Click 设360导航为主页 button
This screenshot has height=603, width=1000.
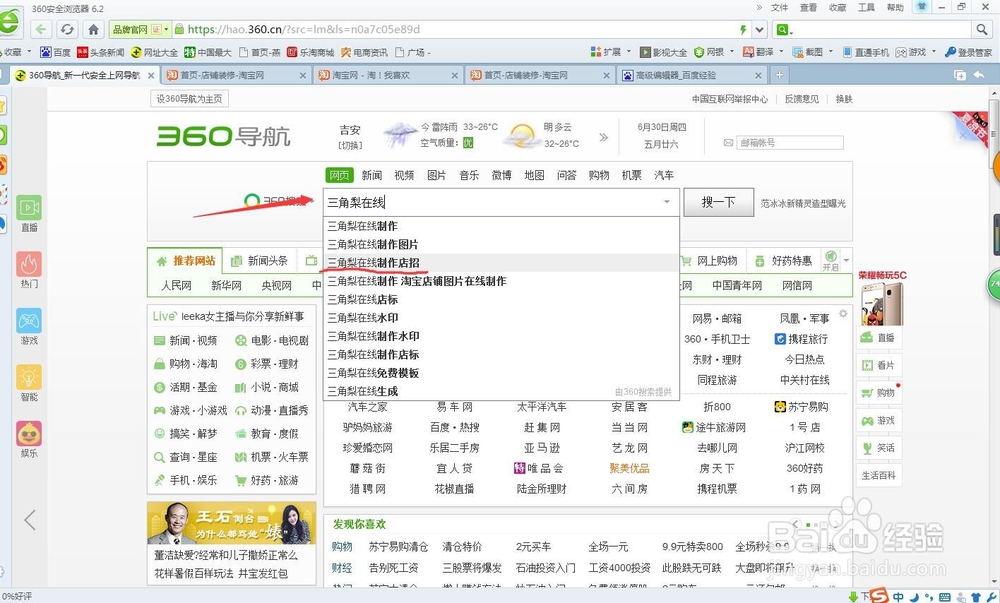pos(189,99)
